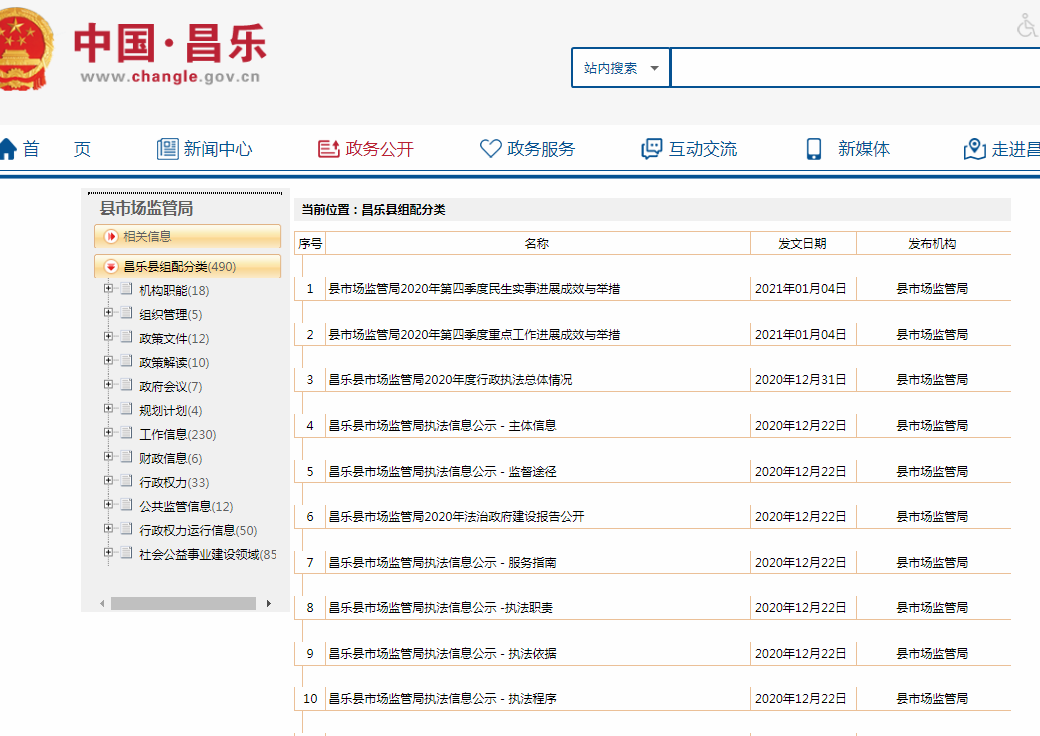Click the chat bubble icon for 互动交流
Viewport: 1040px width, 736px height.
(652, 149)
